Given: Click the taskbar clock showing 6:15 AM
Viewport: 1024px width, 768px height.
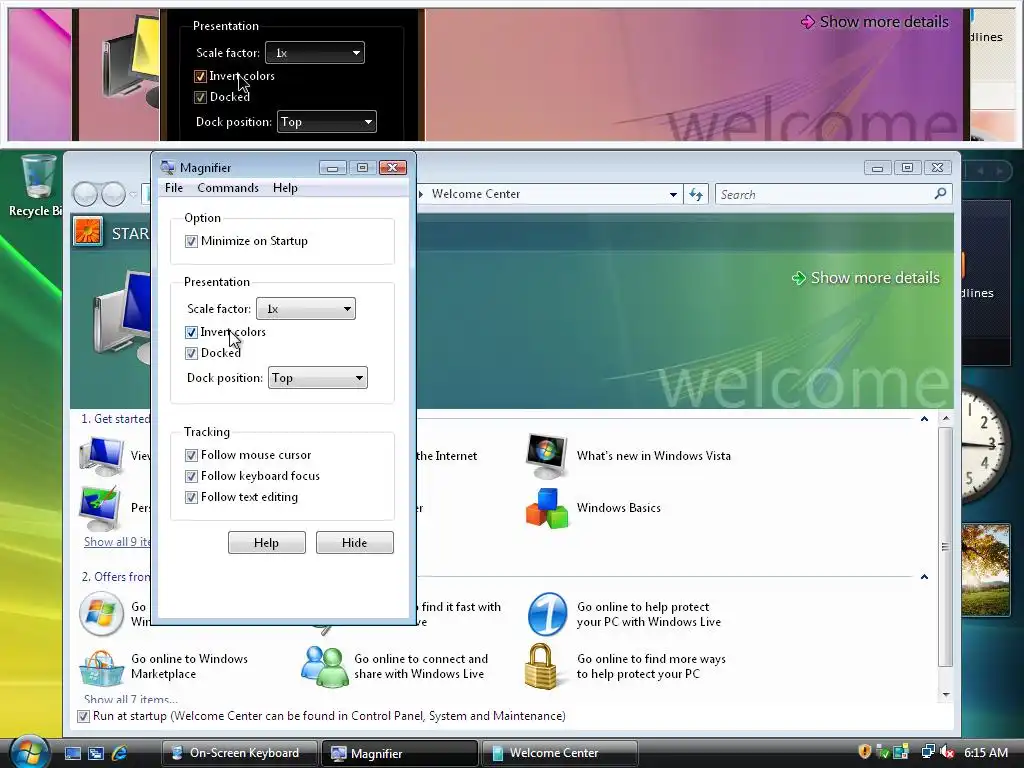Looking at the screenshot, I should pos(986,752).
